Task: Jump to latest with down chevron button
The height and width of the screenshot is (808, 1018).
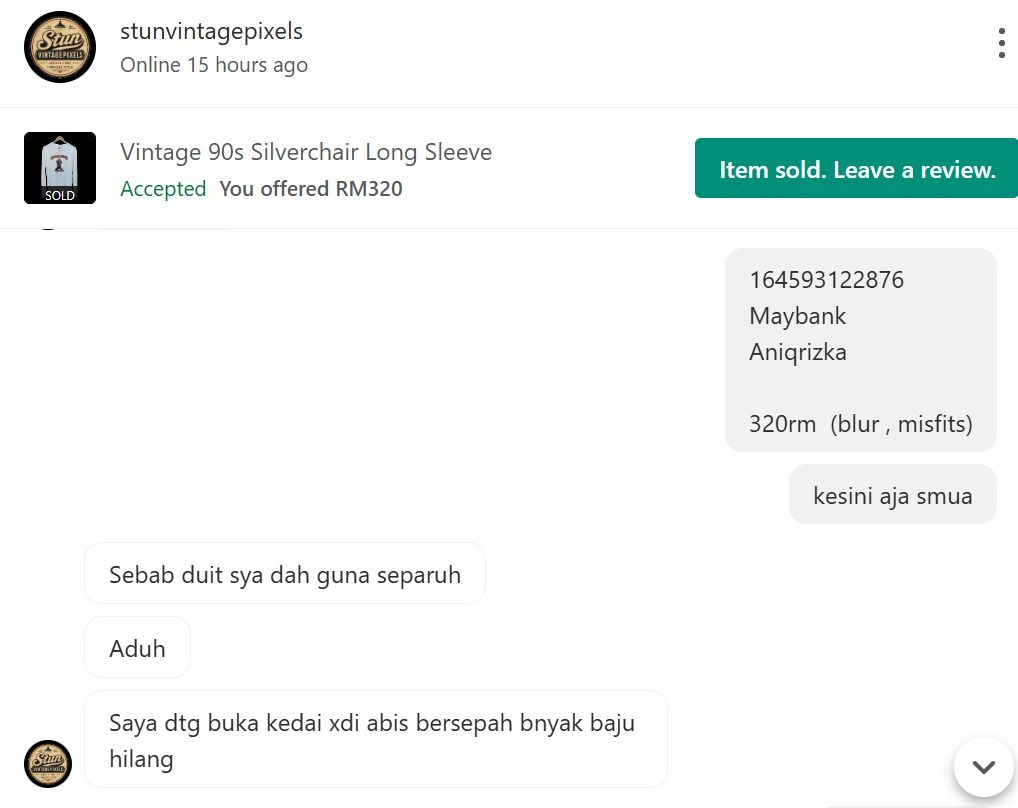Action: point(984,766)
